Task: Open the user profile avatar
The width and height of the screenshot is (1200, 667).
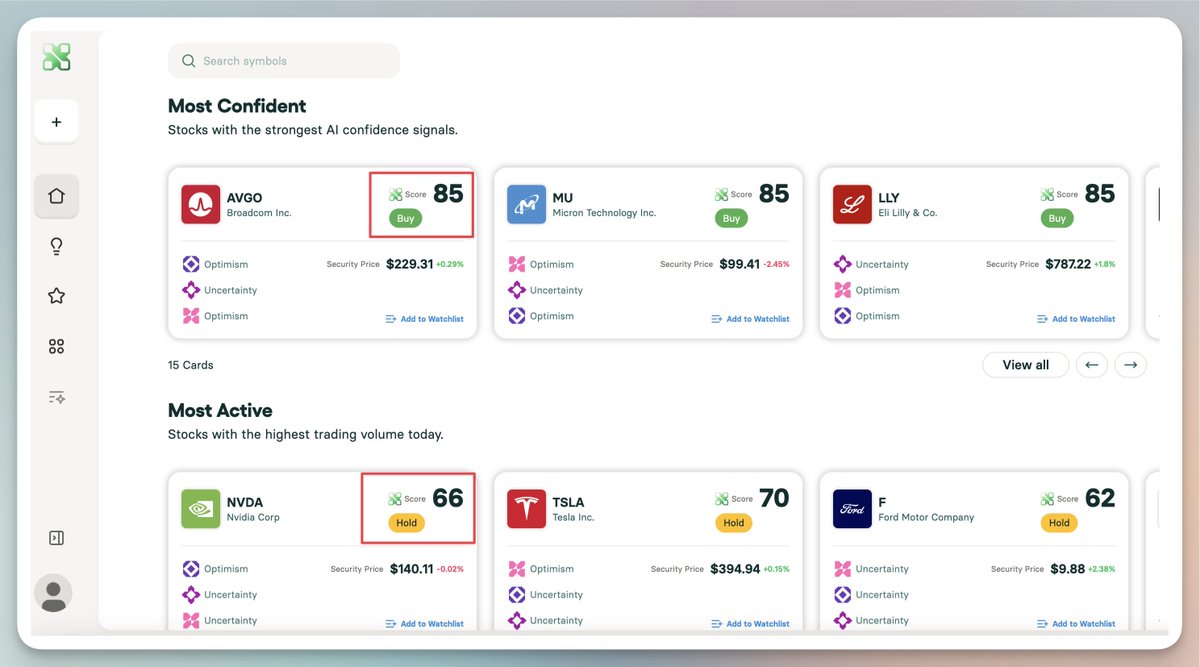Action: pyautogui.click(x=53, y=593)
